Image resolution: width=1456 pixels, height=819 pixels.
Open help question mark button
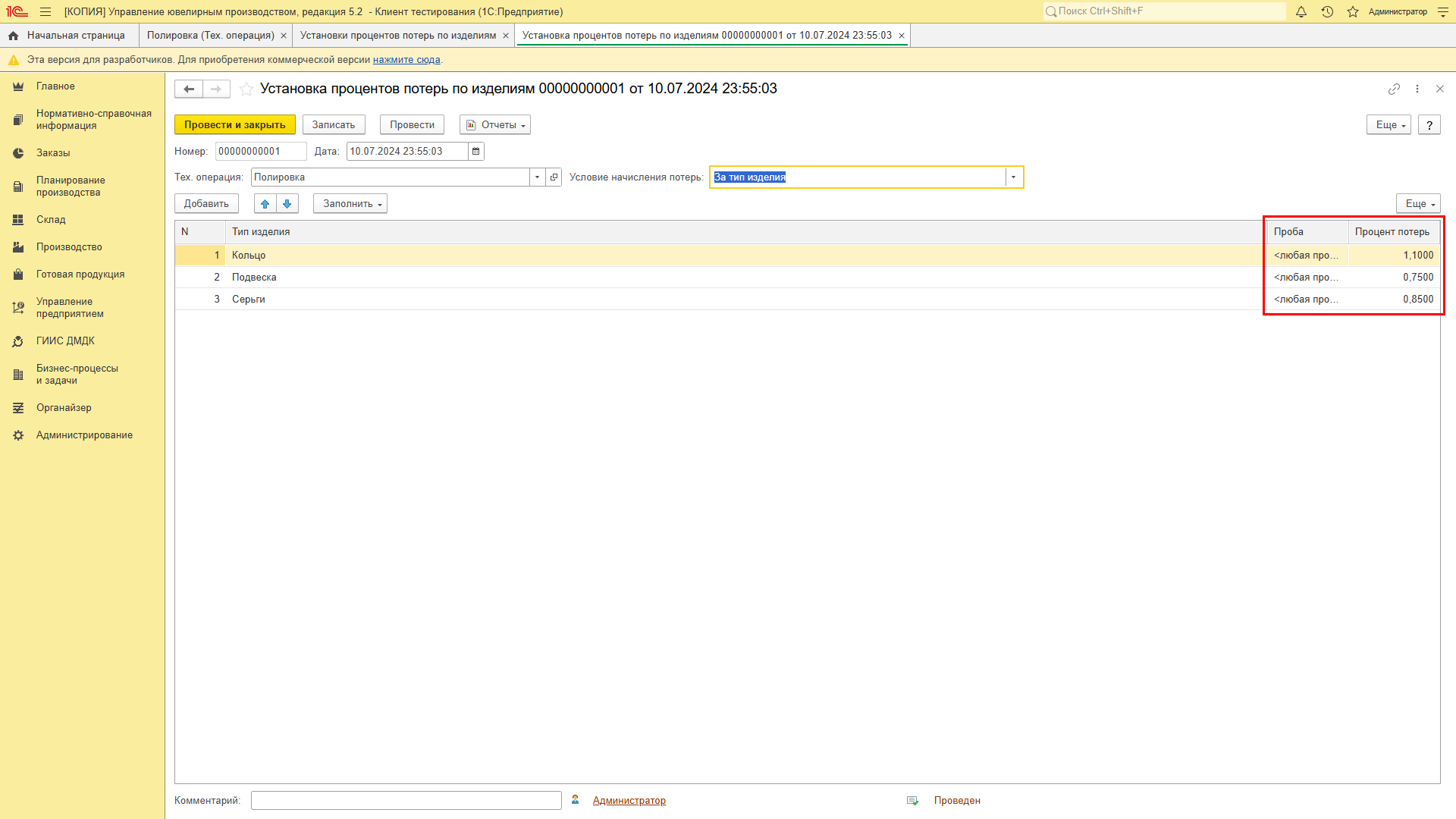(x=1429, y=125)
